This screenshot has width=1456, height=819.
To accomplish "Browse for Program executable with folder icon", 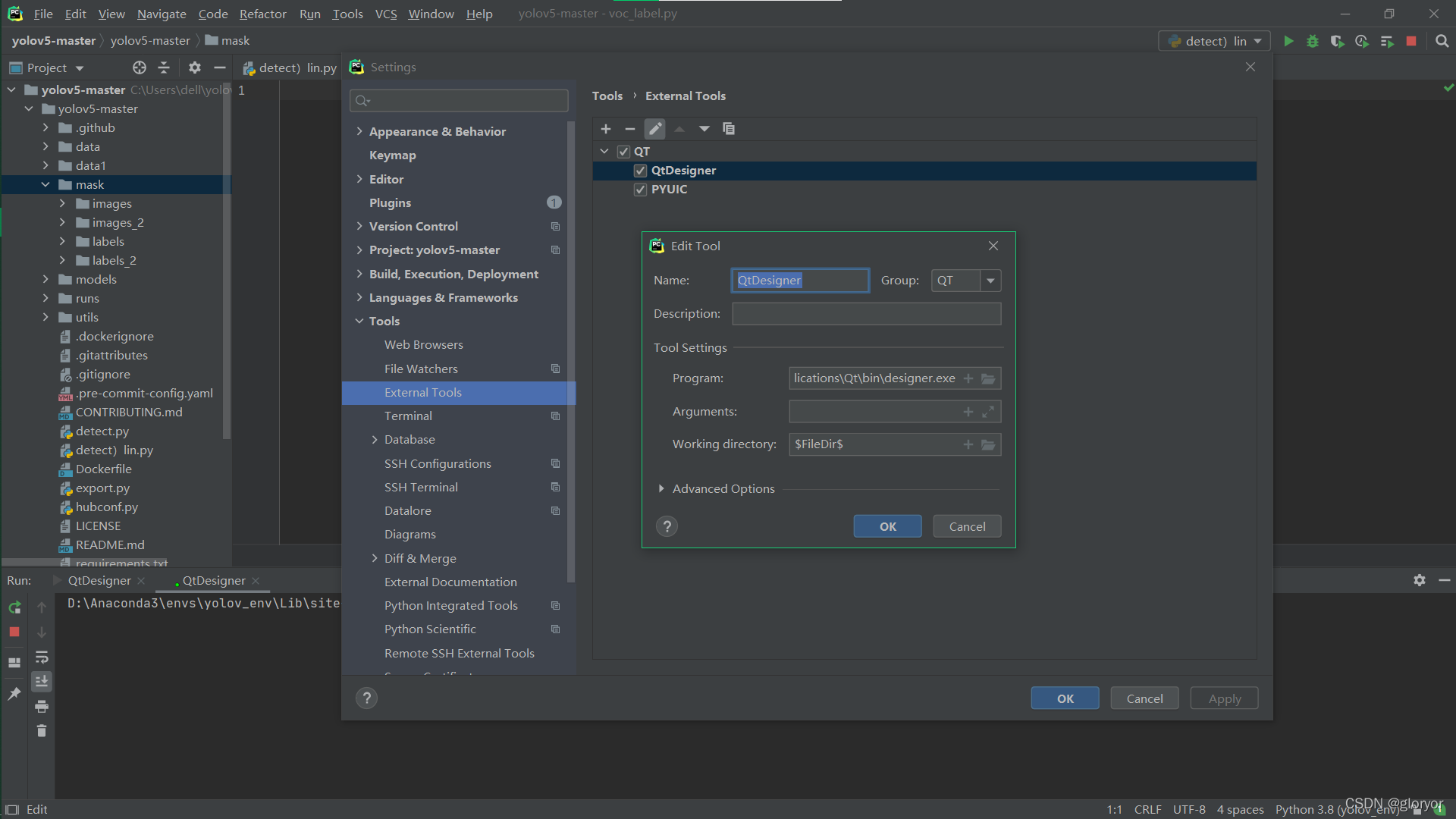I will (988, 378).
